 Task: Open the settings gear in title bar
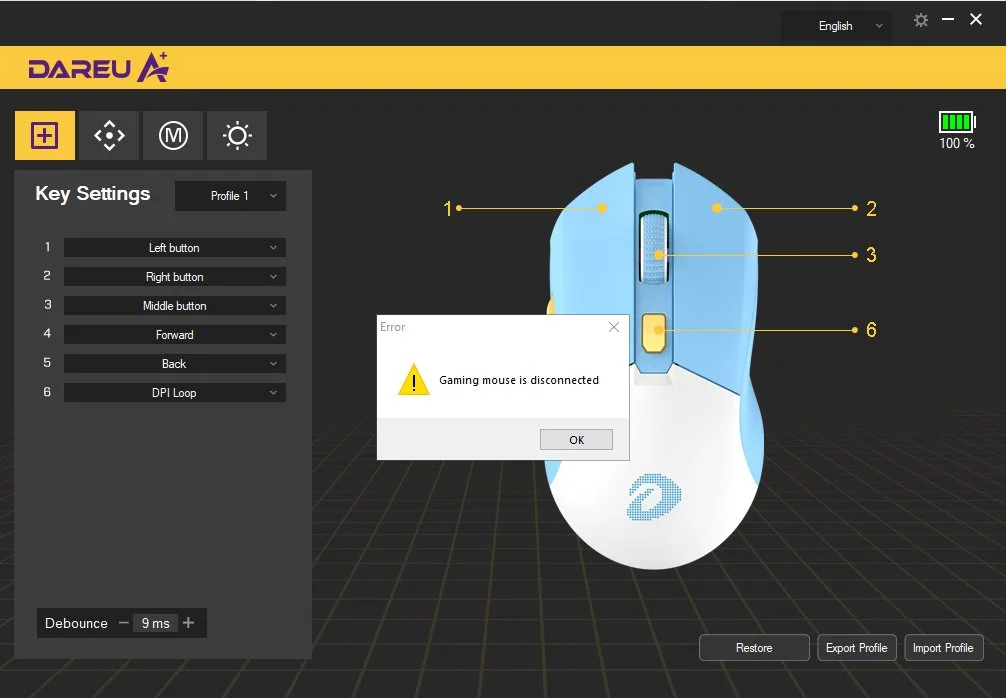pos(921,20)
